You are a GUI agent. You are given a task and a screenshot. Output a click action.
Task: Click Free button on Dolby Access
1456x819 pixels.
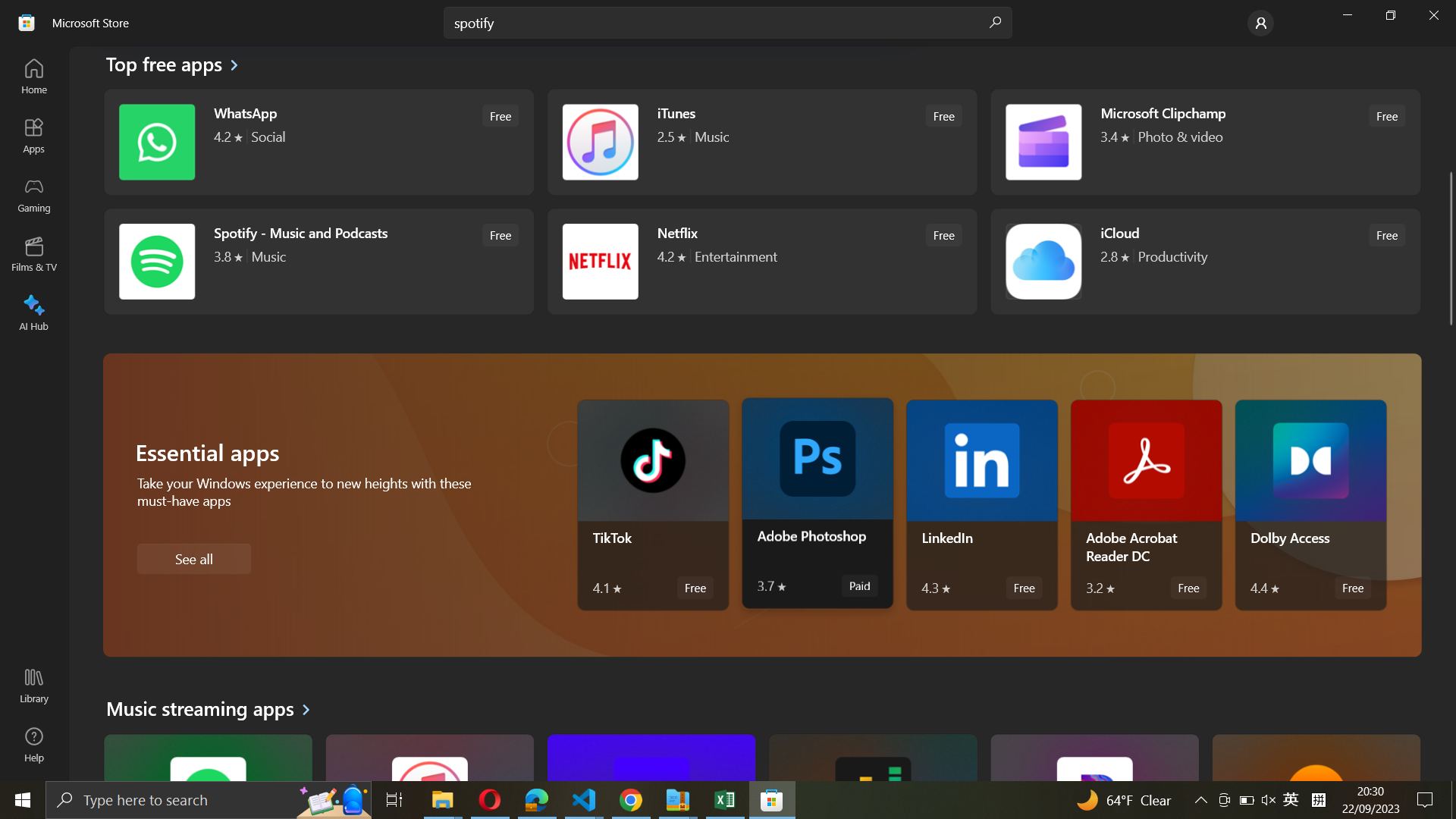(x=1353, y=588)
